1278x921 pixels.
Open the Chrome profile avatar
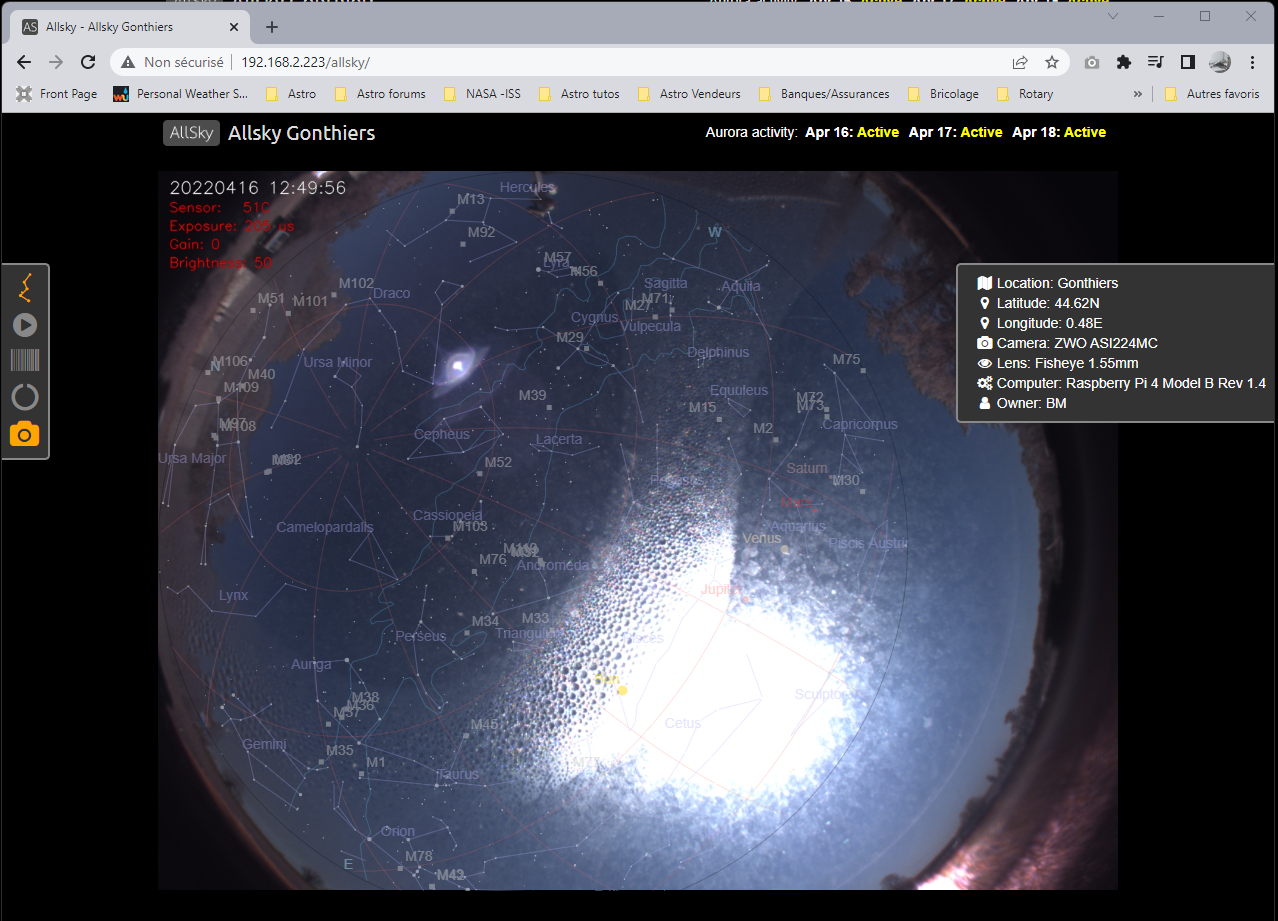pyautogui.click(x=1220, y=62)
